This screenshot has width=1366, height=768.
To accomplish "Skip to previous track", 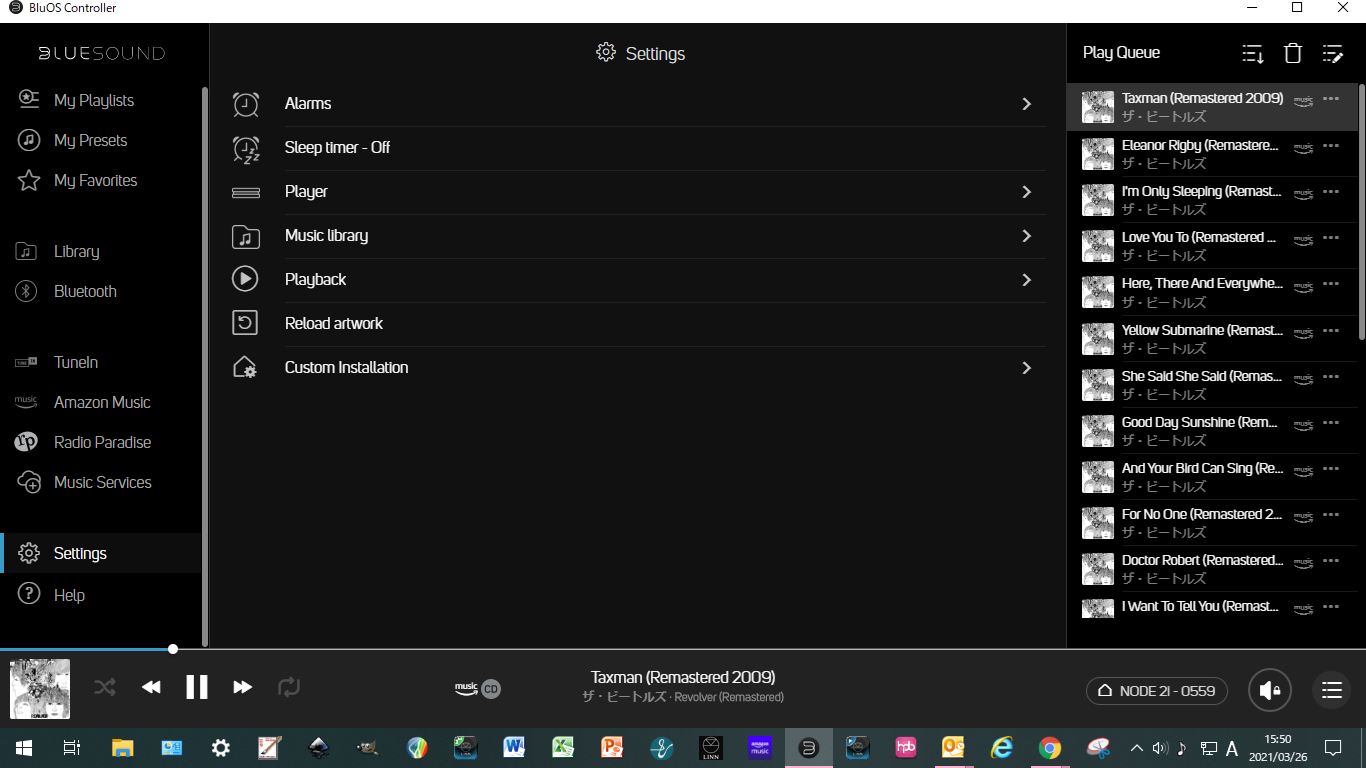I will pos(151,687).
